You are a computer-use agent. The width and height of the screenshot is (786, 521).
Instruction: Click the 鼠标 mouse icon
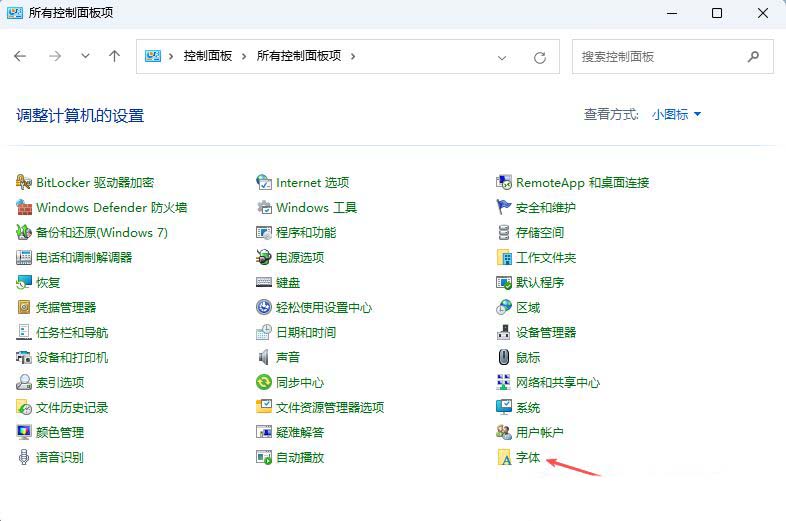click(504, 358)
